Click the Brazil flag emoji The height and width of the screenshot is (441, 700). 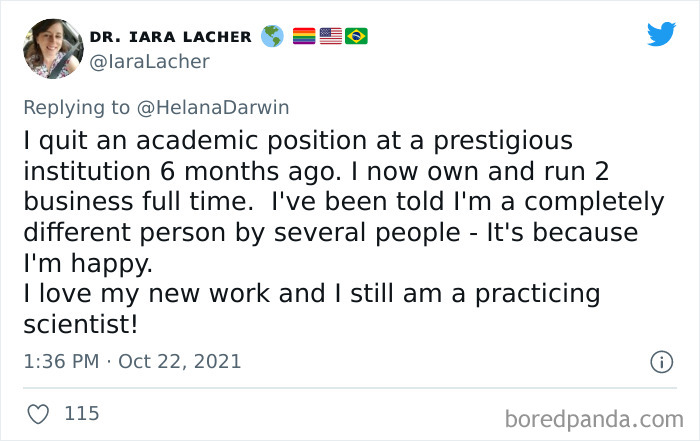(356, 36)
